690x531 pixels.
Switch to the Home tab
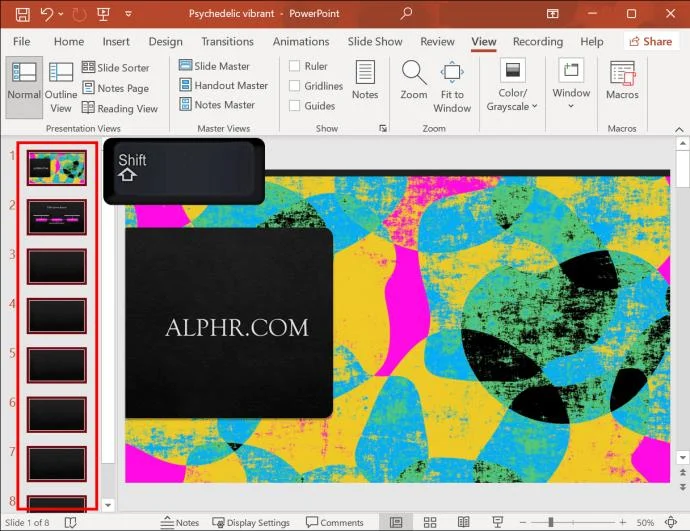[69, 41]
